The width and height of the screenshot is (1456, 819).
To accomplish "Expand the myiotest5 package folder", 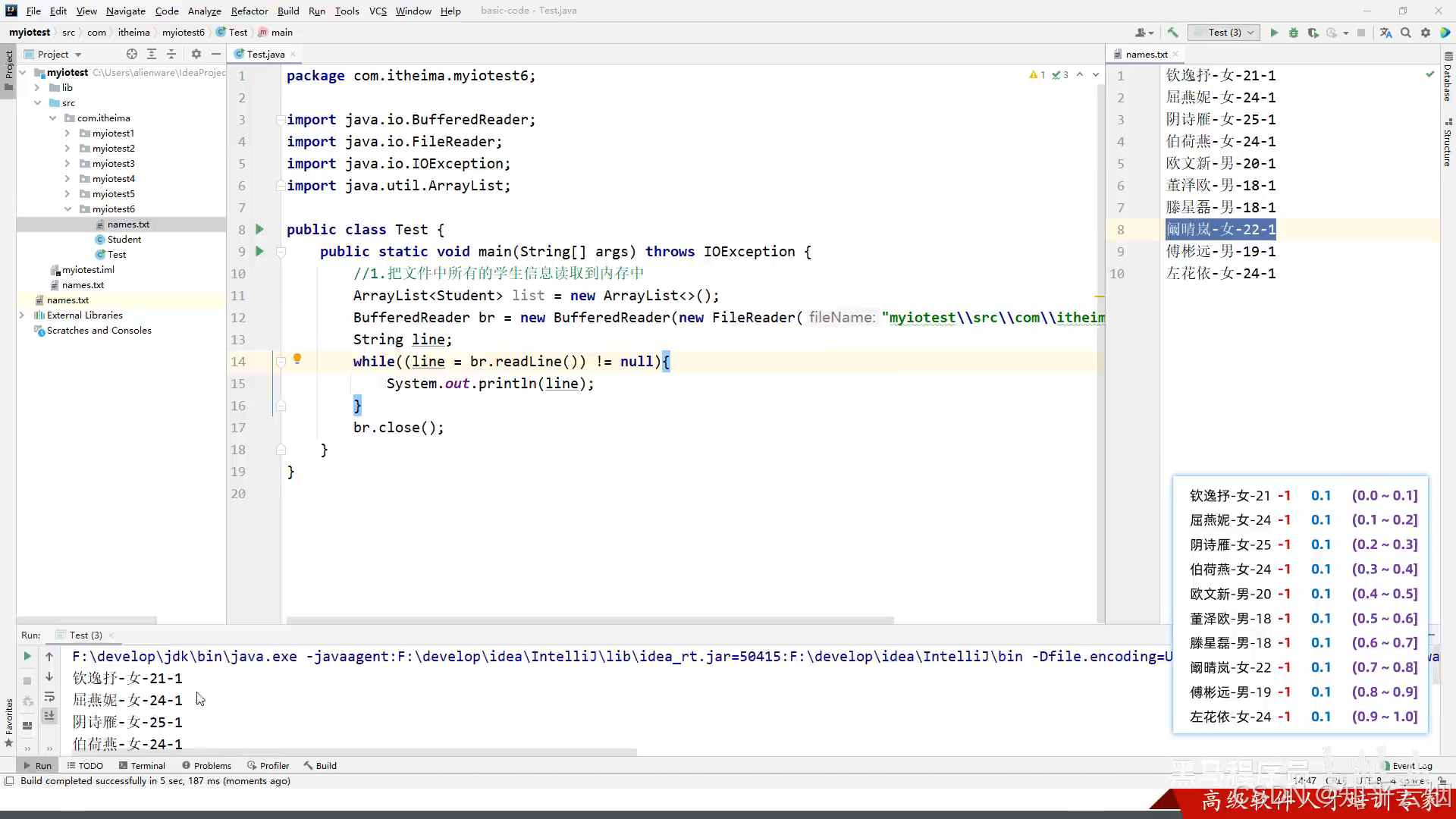I will [x=67, y=194].
